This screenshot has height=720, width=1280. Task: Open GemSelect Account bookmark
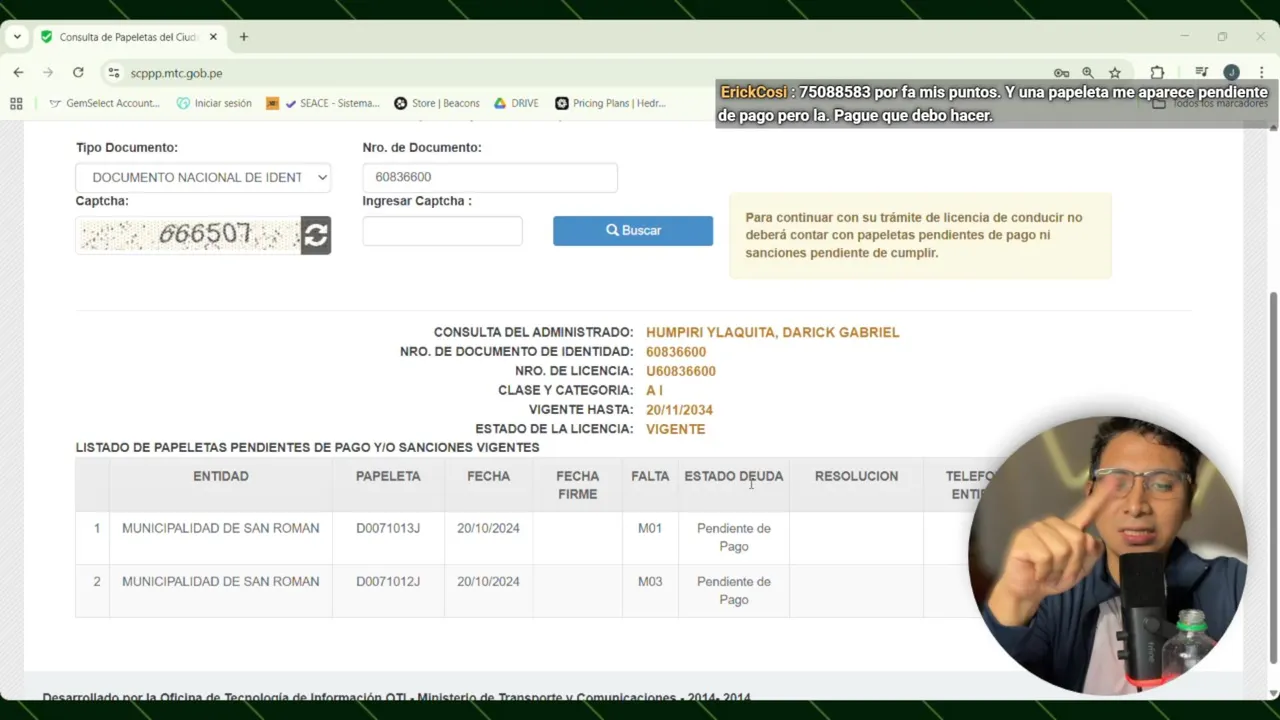(x=104, y=103)
